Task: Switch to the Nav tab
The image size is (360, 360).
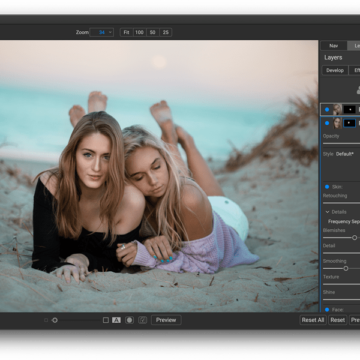Action: coord(334,46)
